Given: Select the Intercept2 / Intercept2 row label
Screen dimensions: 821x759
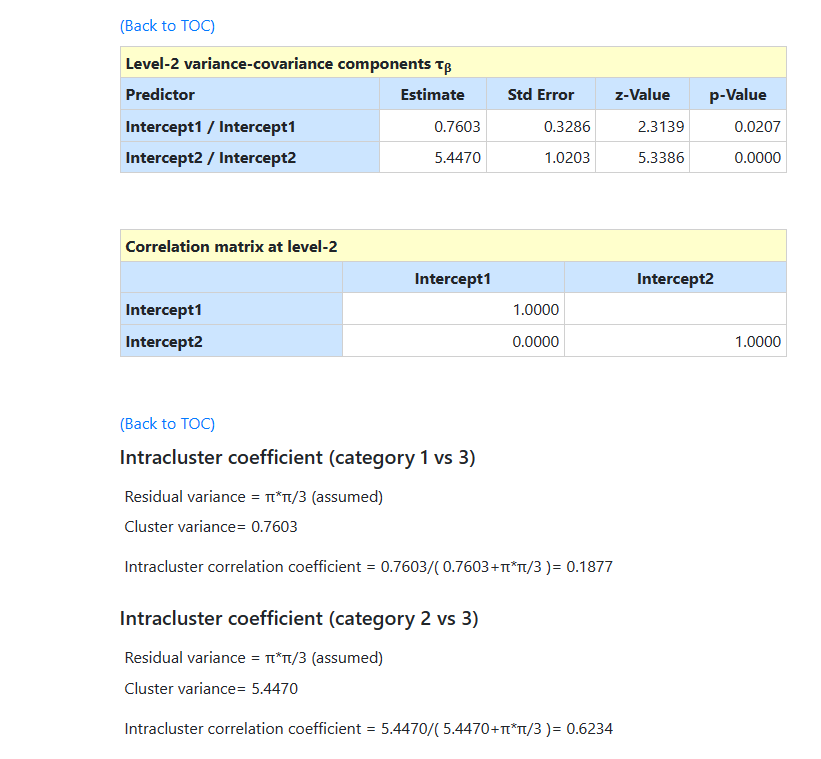Looking at the screenshot, I should (x=210, y=158).
